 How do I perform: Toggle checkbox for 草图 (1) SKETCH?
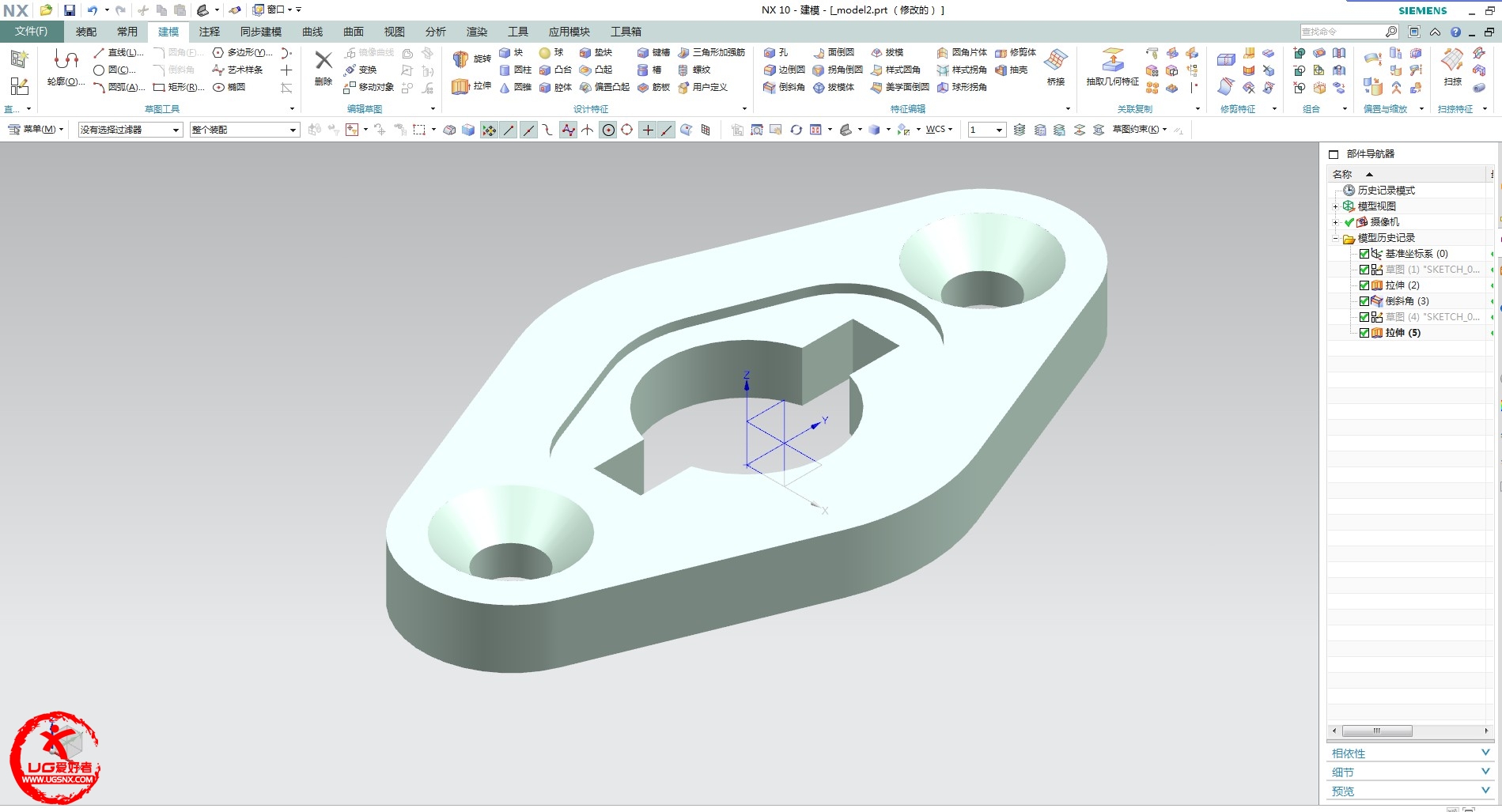pyautogui.click(x=1364, y=270)
